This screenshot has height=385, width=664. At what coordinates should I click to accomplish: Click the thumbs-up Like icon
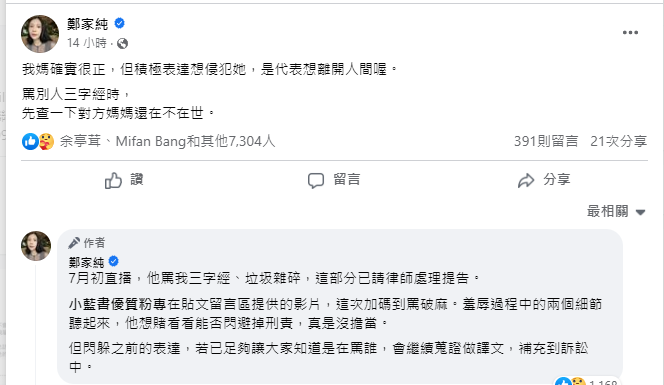[x=113, y=180]
